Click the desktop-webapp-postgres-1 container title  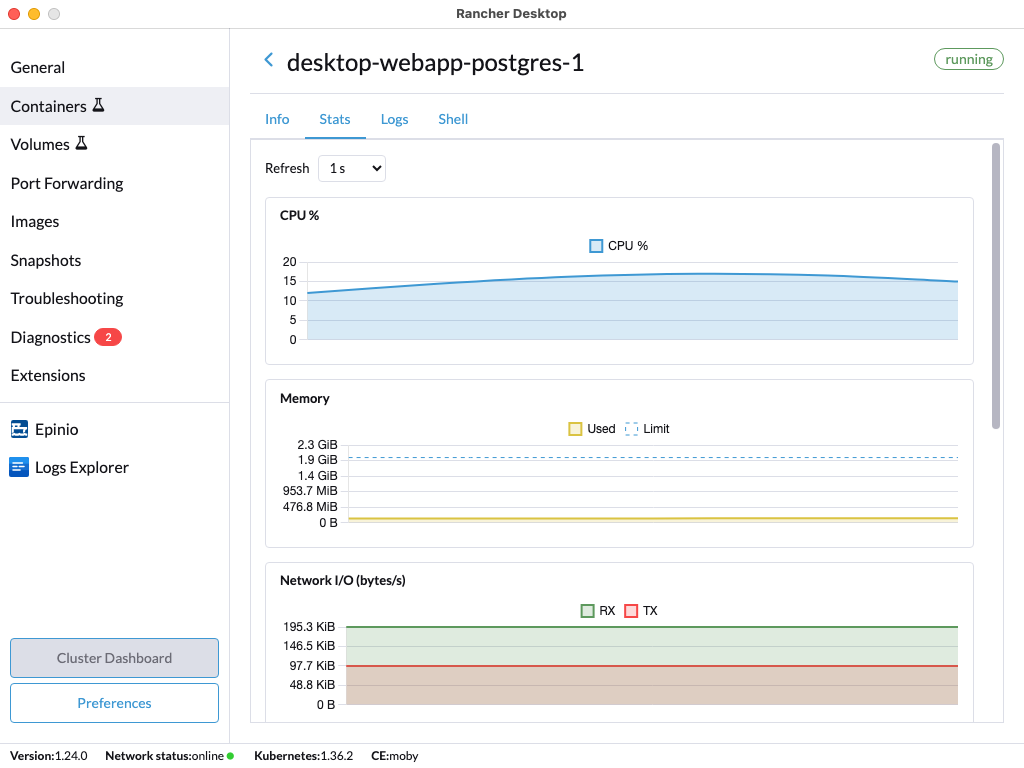pos(435,63)
